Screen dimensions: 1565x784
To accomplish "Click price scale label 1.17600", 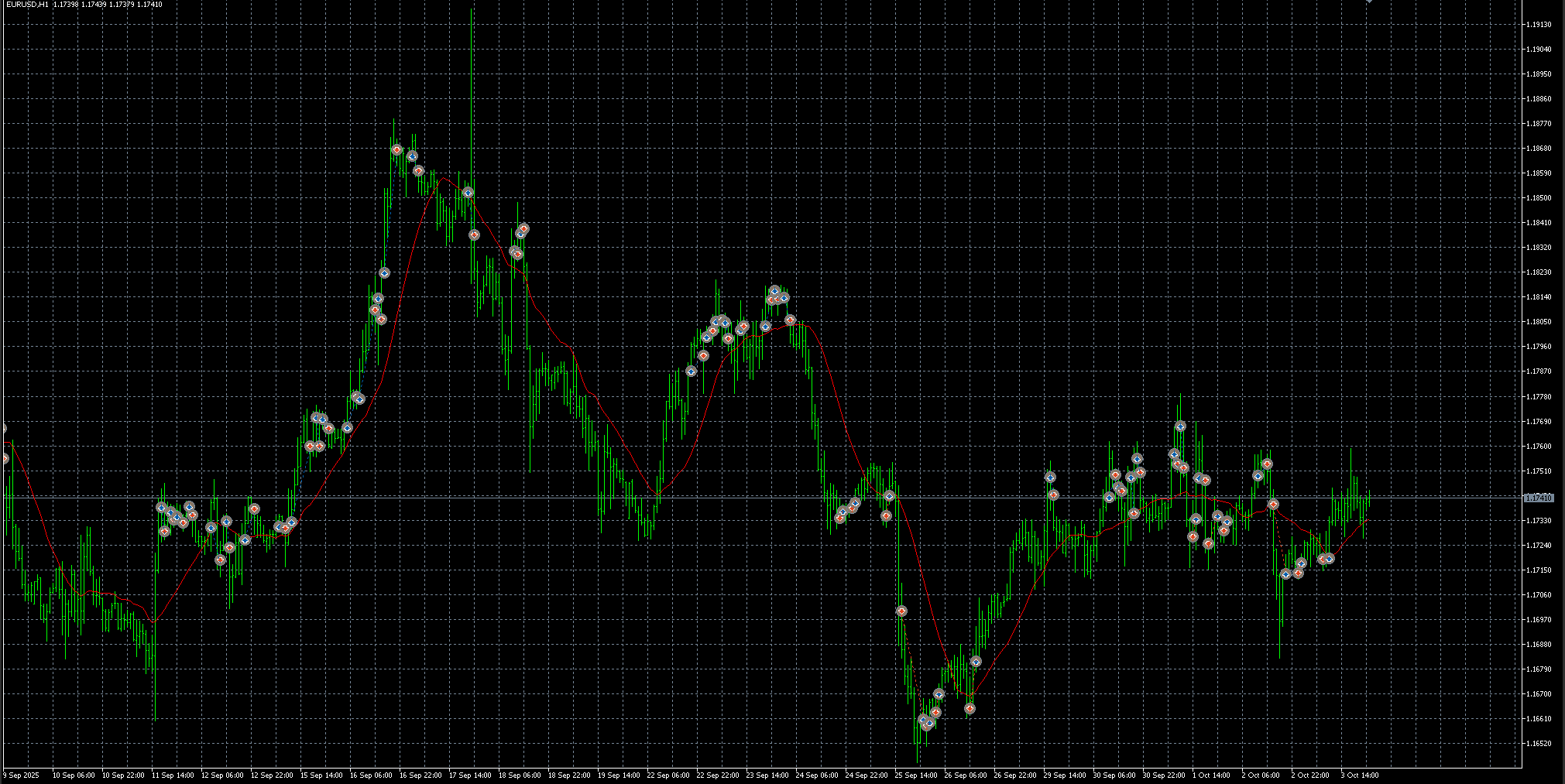I will point(1539,447).
